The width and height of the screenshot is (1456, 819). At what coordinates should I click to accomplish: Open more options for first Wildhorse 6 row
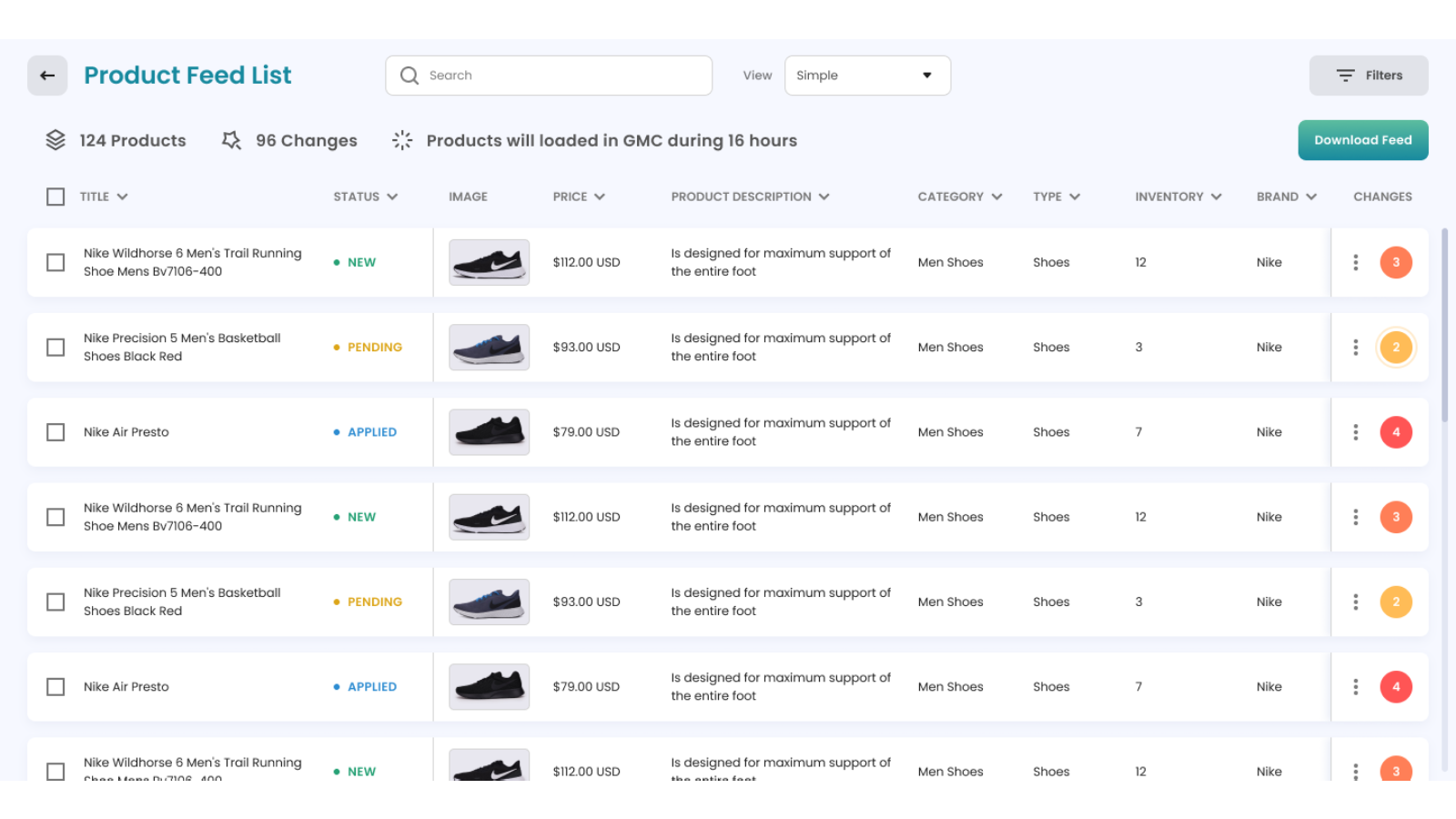tap(1356, 262)
